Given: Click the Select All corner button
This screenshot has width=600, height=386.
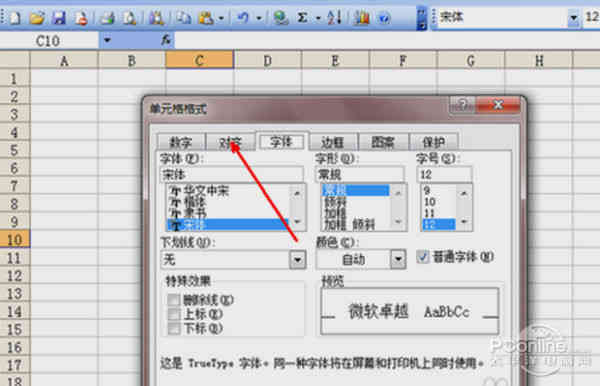Looking at the screenshot, I should click(15, 60).
